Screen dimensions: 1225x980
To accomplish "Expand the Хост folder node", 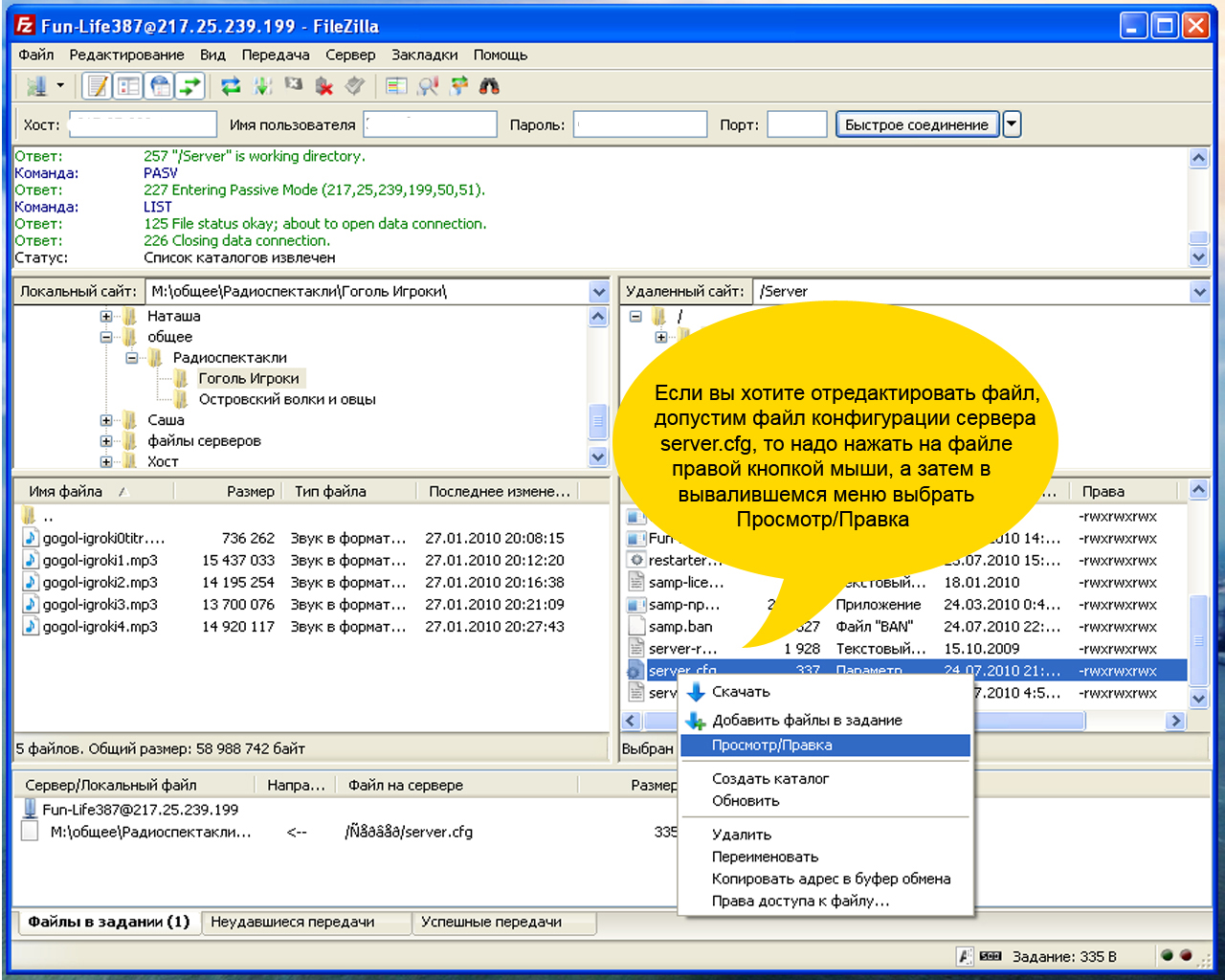I will [106, 461].
